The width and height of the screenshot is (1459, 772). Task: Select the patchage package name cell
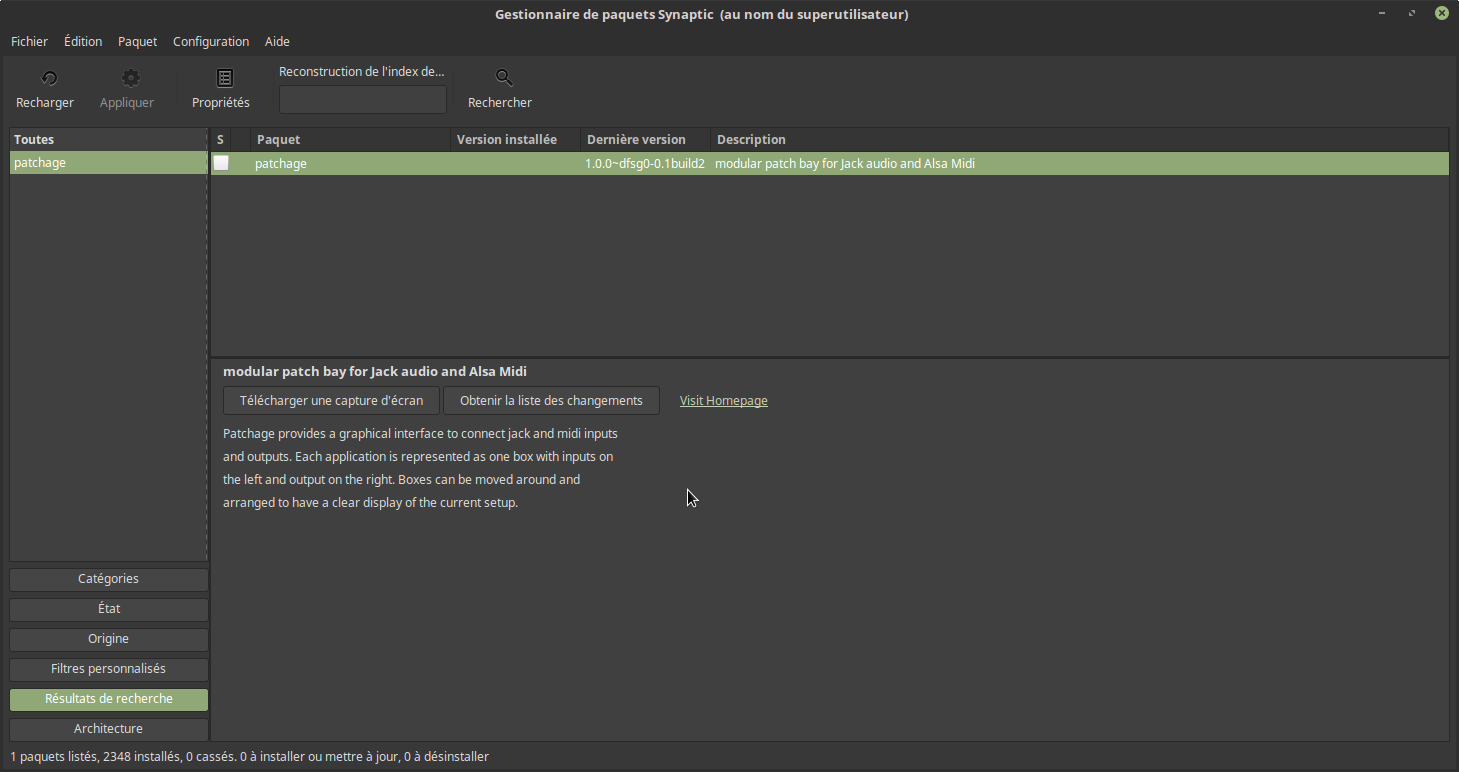coord(281,163)
